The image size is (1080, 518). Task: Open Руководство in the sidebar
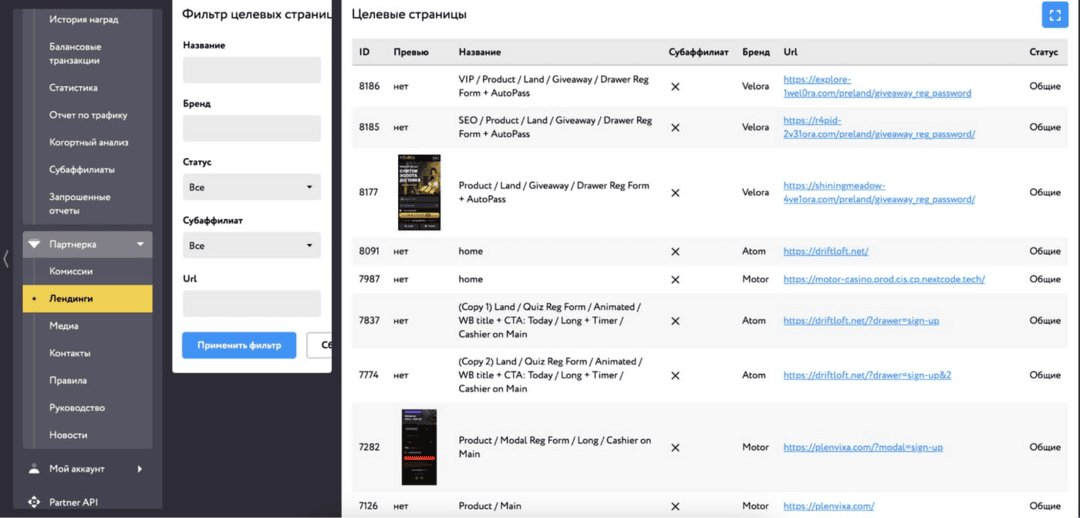(77, 408)
